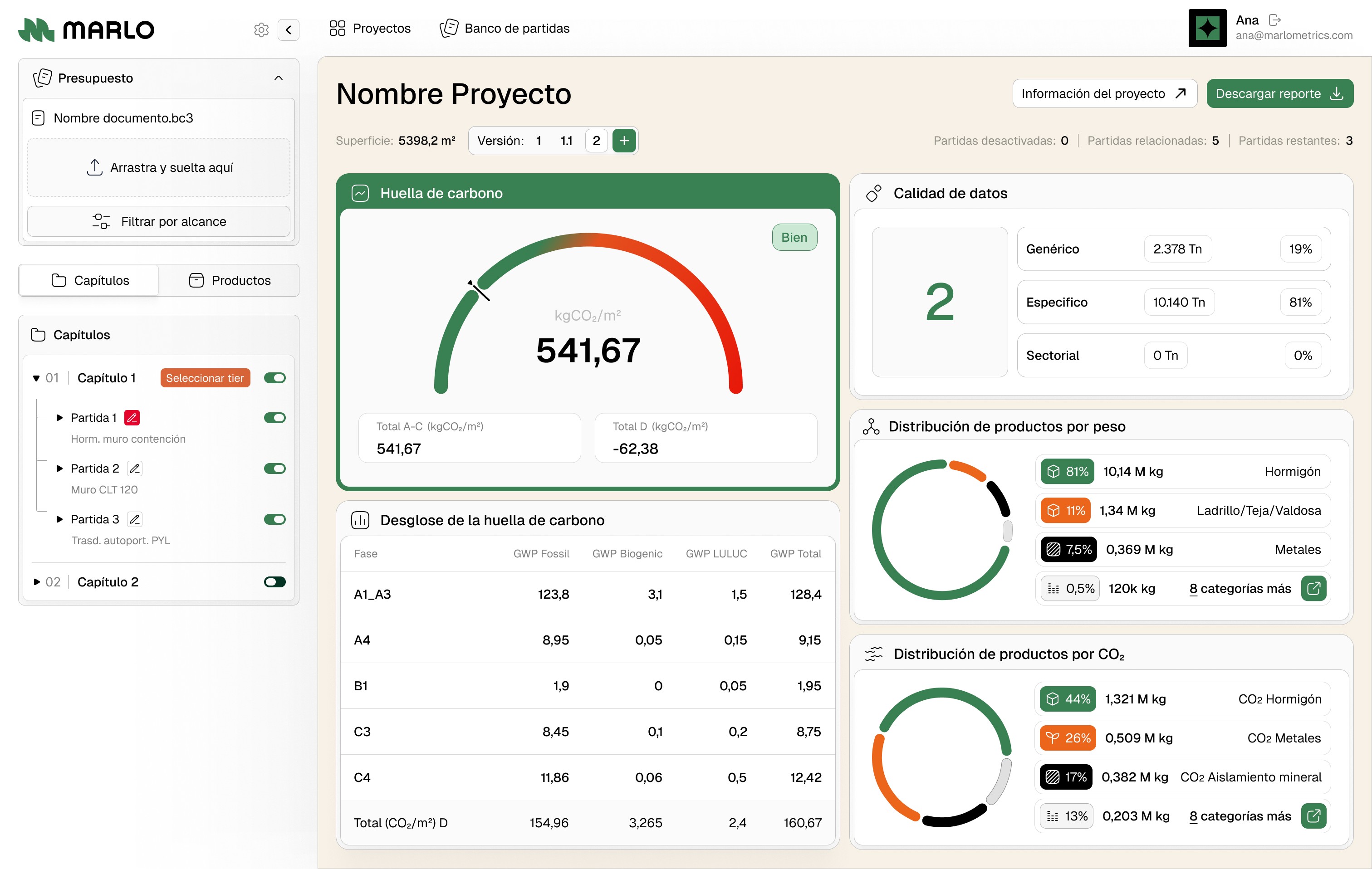Open the settings gear icon

click(261, 29)
